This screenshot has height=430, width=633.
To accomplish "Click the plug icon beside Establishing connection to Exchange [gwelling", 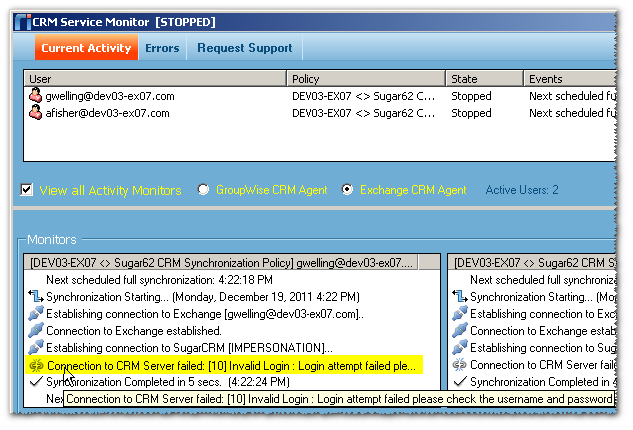I will pyautogui.click(x=36, y=313).
